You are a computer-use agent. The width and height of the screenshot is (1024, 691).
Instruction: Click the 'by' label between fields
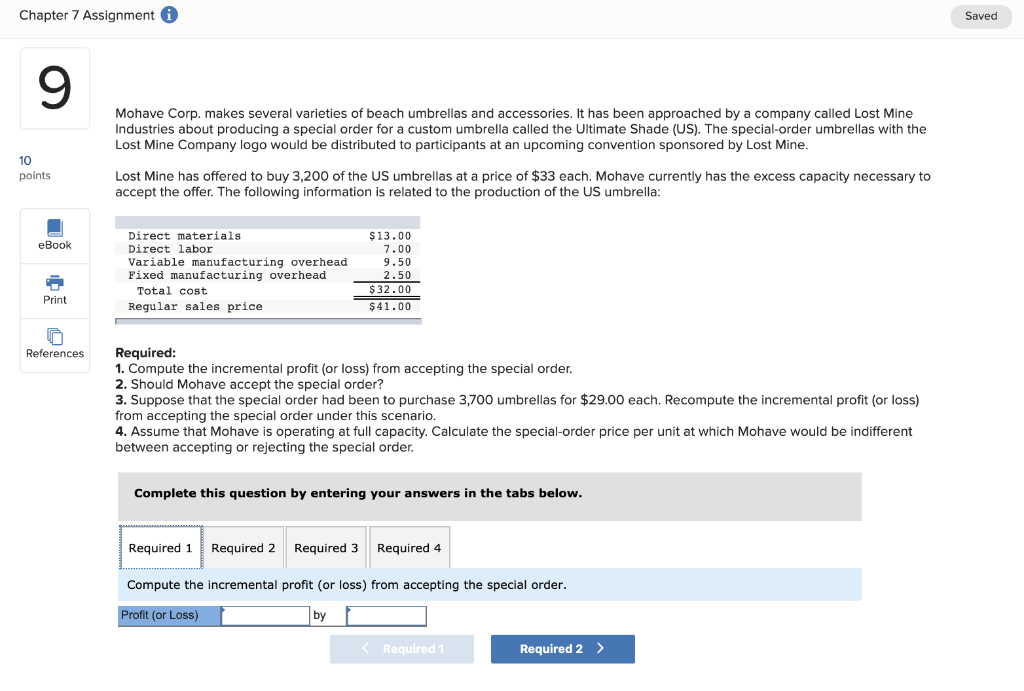point(319,615)
